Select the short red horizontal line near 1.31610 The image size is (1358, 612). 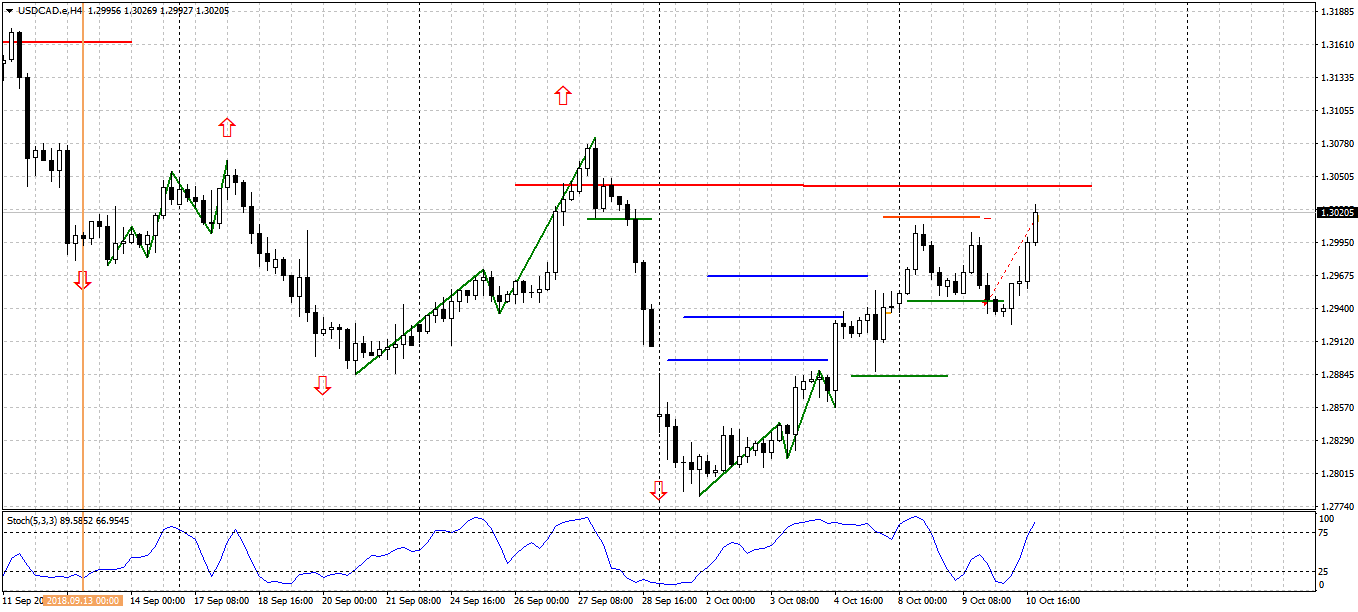(66, 42)
